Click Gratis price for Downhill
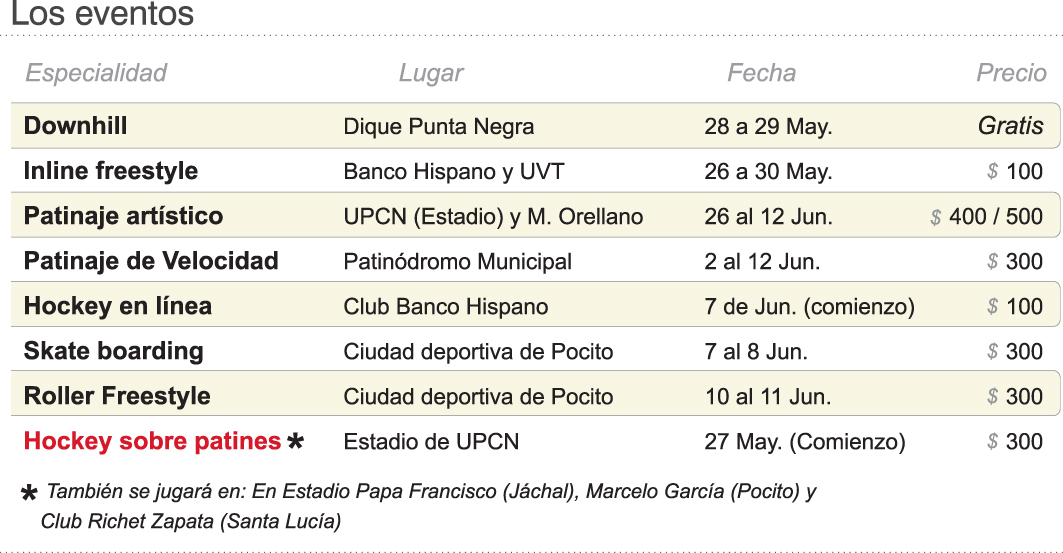 1010,126
